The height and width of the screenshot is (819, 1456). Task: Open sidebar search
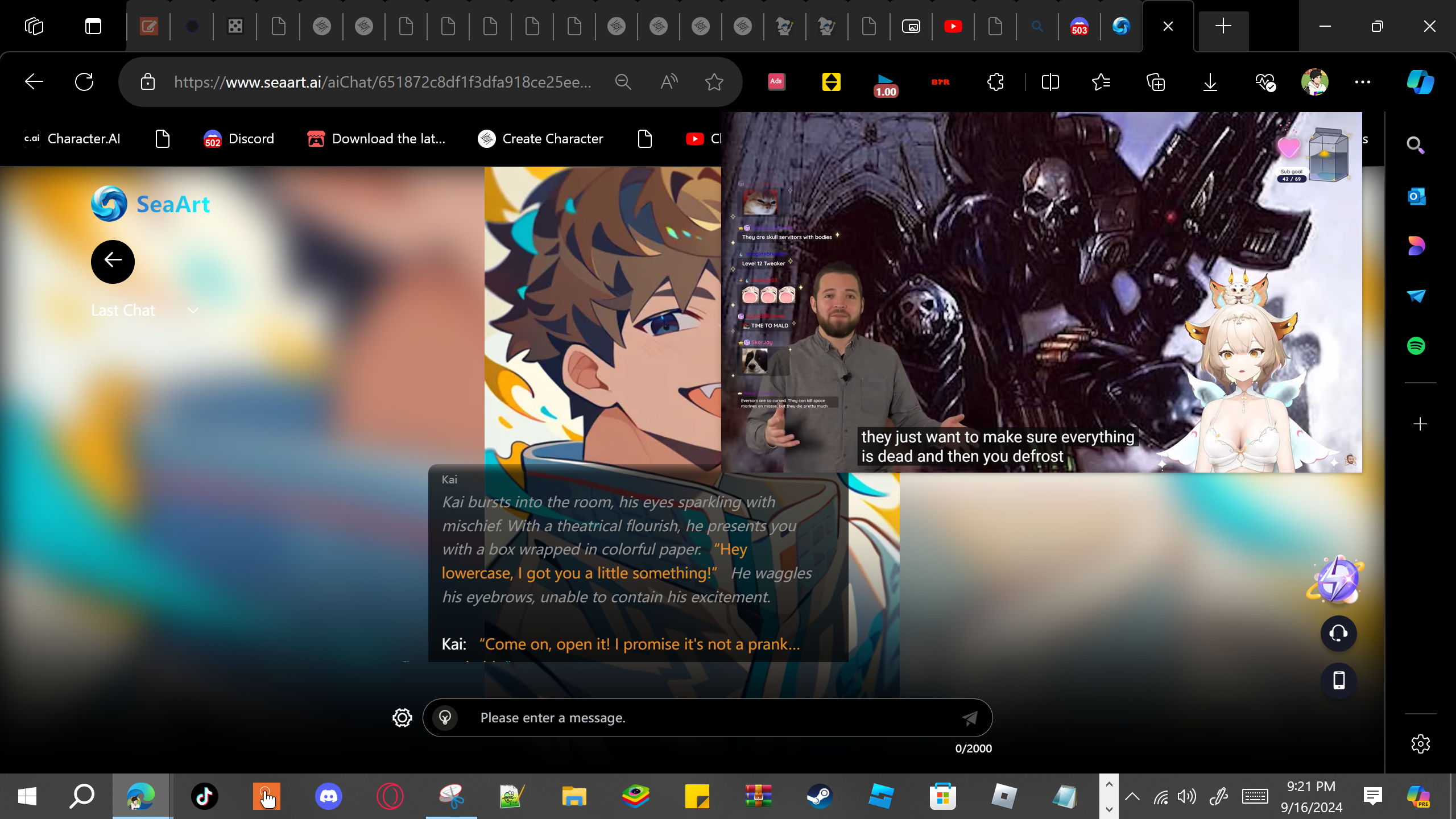pos(1416,146)
